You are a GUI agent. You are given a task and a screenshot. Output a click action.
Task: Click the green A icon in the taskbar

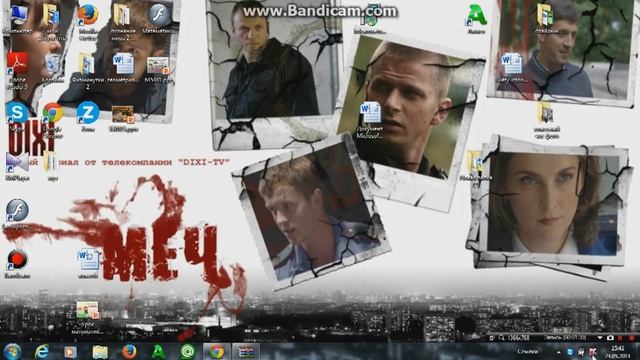click(x=158, y=351)
